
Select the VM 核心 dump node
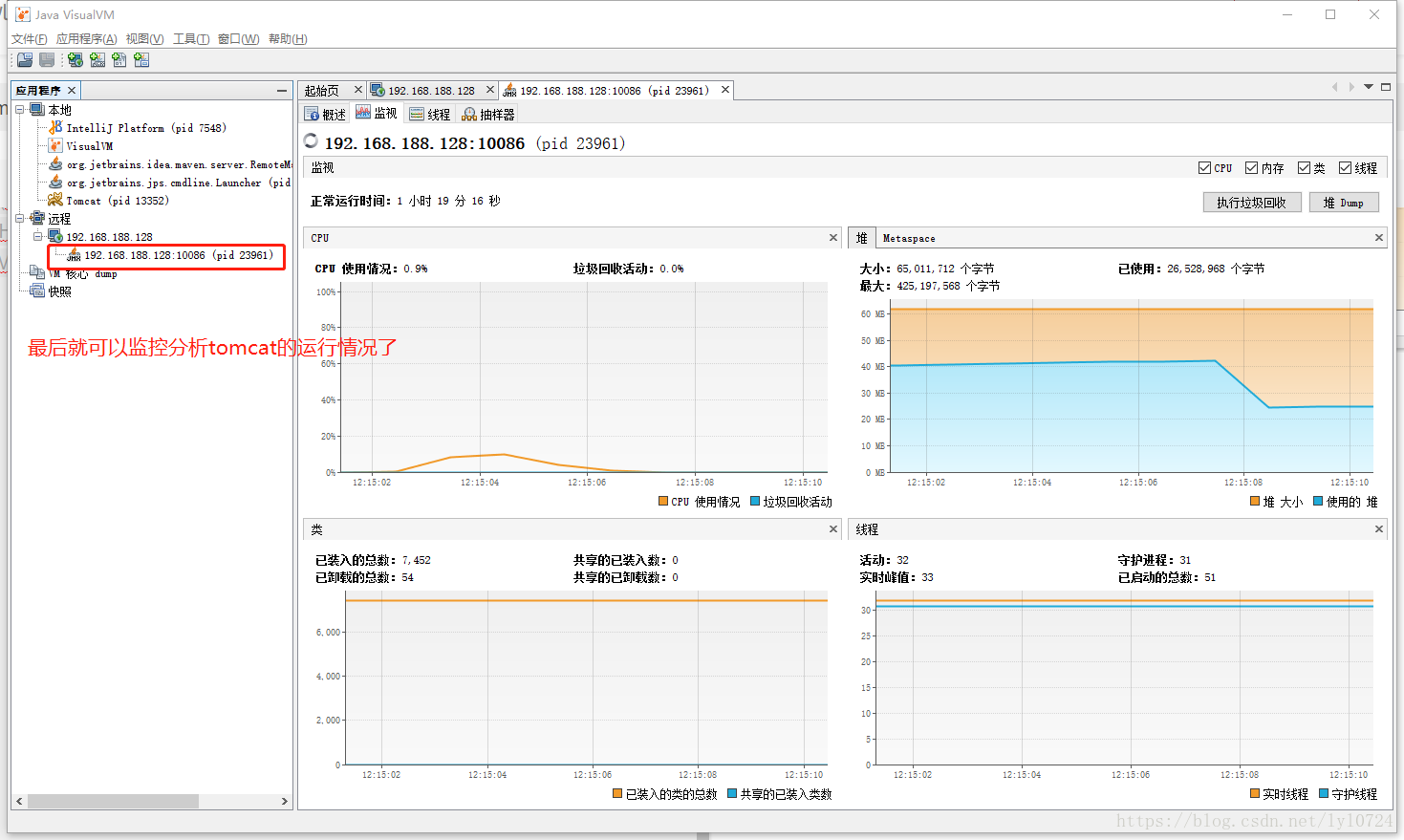coord(82,273)
